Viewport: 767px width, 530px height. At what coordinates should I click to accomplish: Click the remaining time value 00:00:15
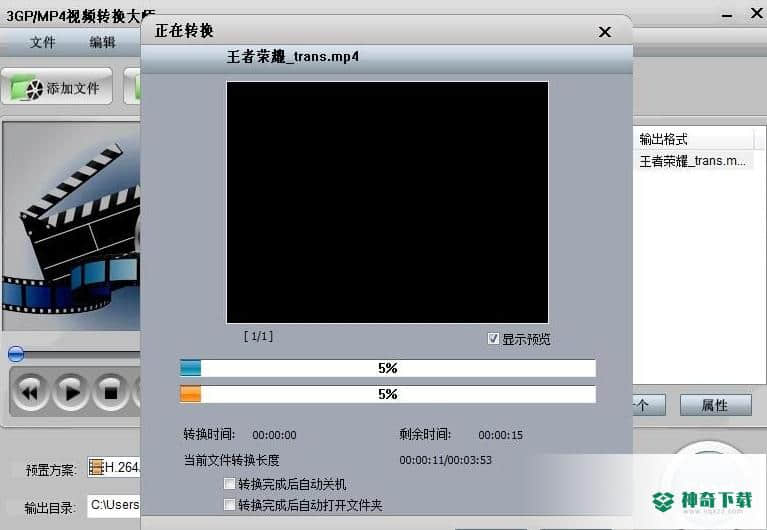coord(500,435)
